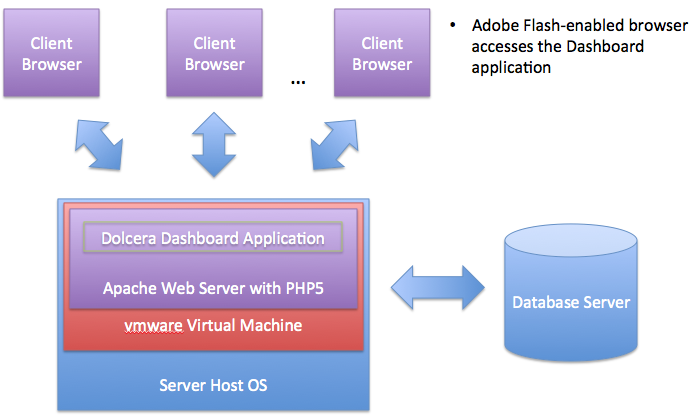Image resolution: width=692 pixels, height=418 pixels.
Task: Click the word Dolcera in the dashboard box
Action: pyautogui.click(x=132, y=239)
